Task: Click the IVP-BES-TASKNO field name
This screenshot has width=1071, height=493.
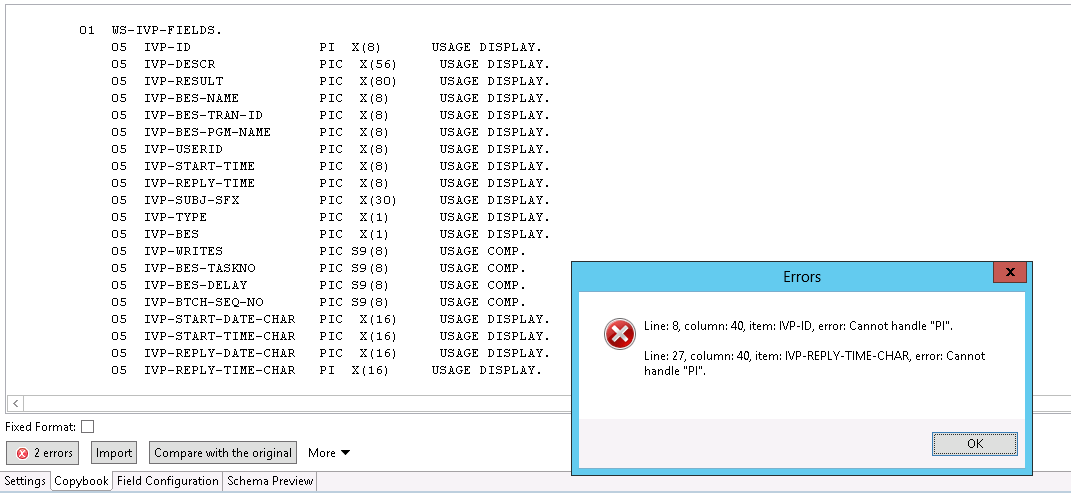Action: coord(199,268)
